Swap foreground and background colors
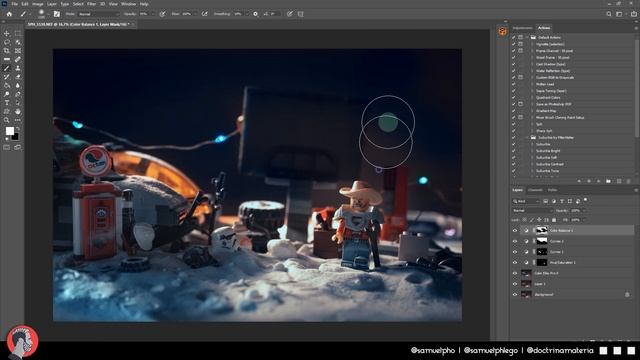The height and width of the screenshot is (360, 640). click(18, 129)
